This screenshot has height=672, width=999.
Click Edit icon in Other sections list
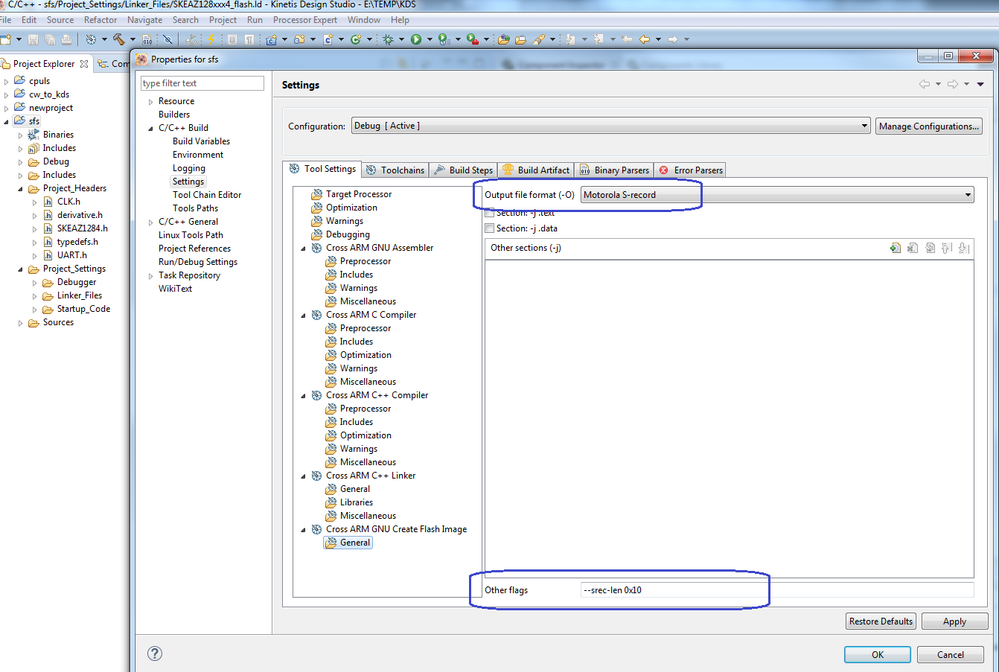coord(930,248)
